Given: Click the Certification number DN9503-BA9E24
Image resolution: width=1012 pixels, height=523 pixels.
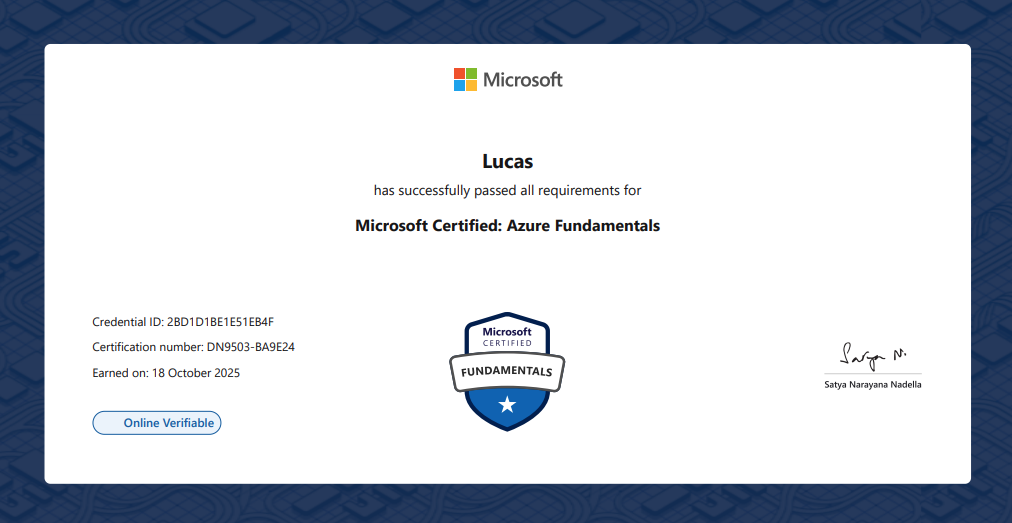Looking at the screenshot, I should (193, 347).
